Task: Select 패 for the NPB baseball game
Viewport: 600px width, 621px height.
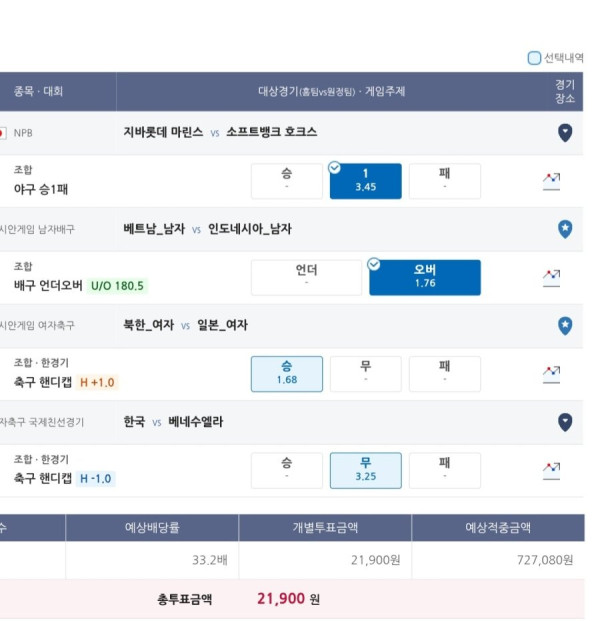Action: click(445, 181)
